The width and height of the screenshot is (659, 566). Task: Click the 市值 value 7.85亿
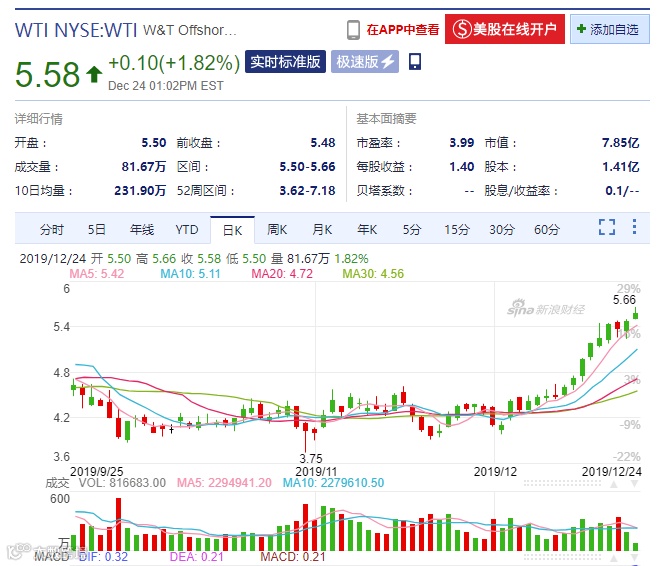coord(620,143)
